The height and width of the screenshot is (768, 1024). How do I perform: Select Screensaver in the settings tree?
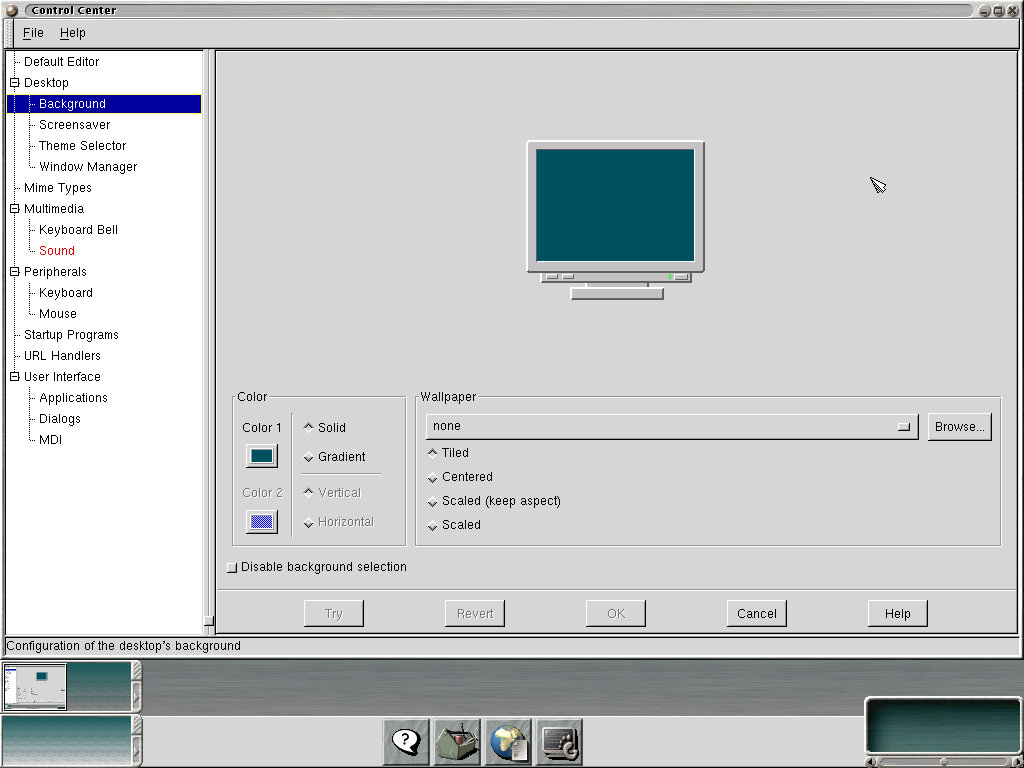(75, 125)
